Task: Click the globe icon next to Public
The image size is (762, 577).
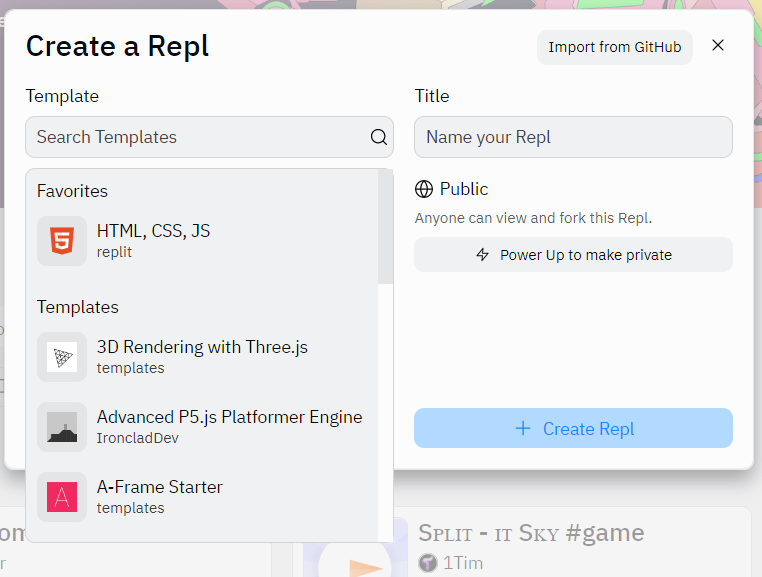Action: [424, 189]
